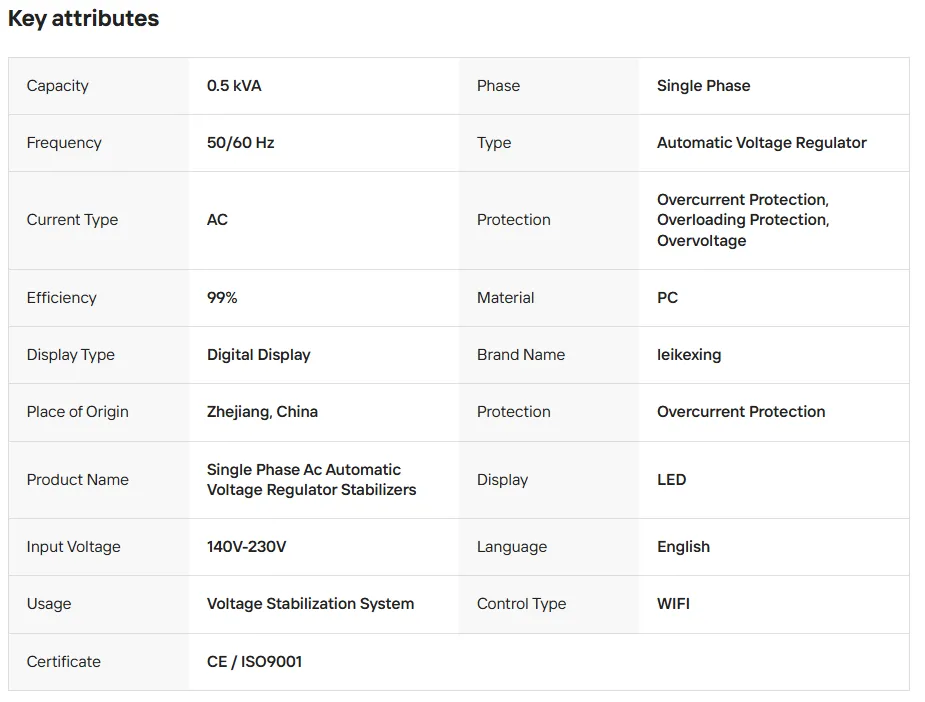The height and width of the screenshot is (702, 925).
Task: Select the "99%" efficiency value
Action: point(222,298)
